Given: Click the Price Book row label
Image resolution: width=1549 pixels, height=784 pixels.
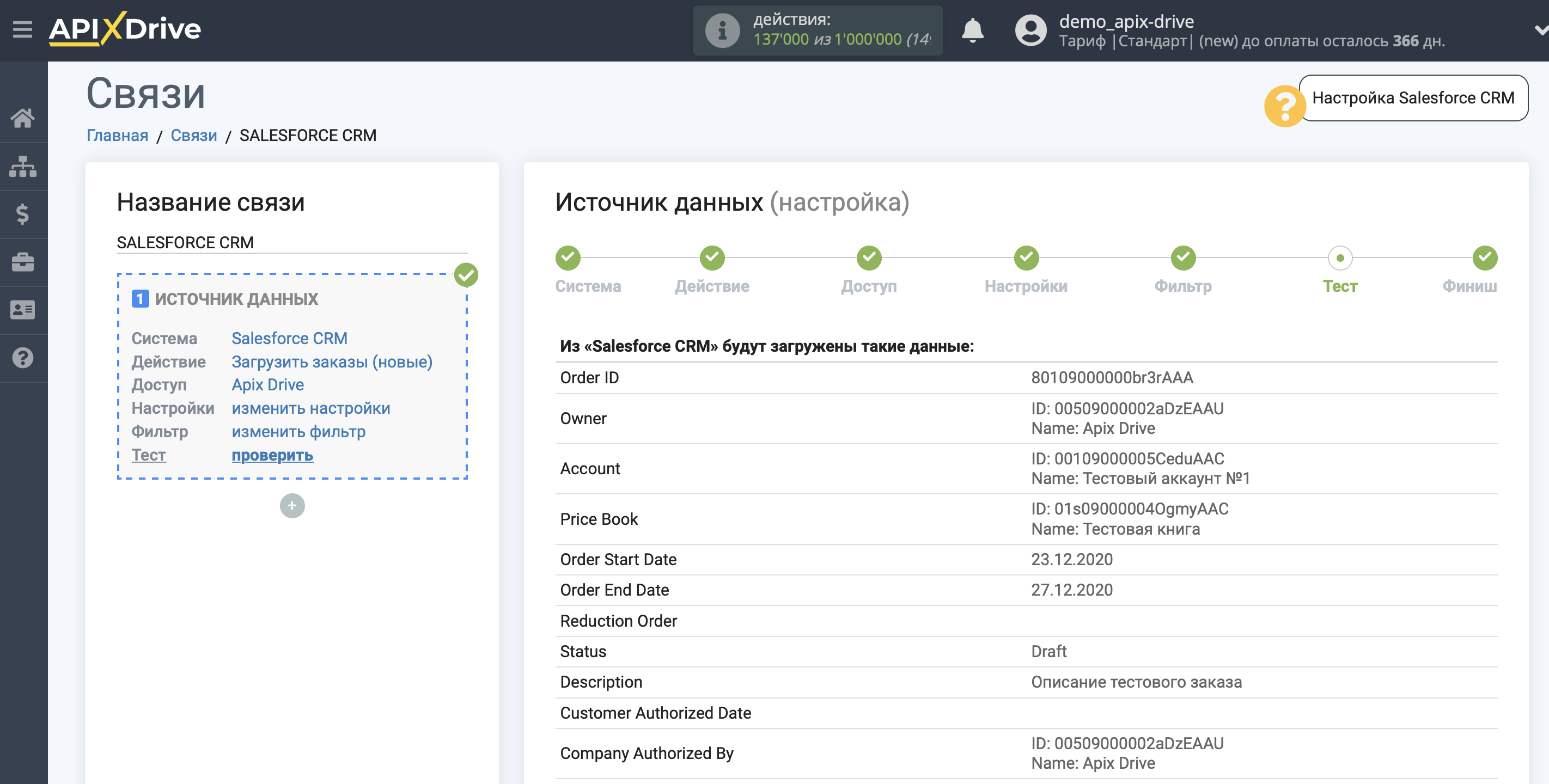Looking at the screenshot, I should (599, 519).
